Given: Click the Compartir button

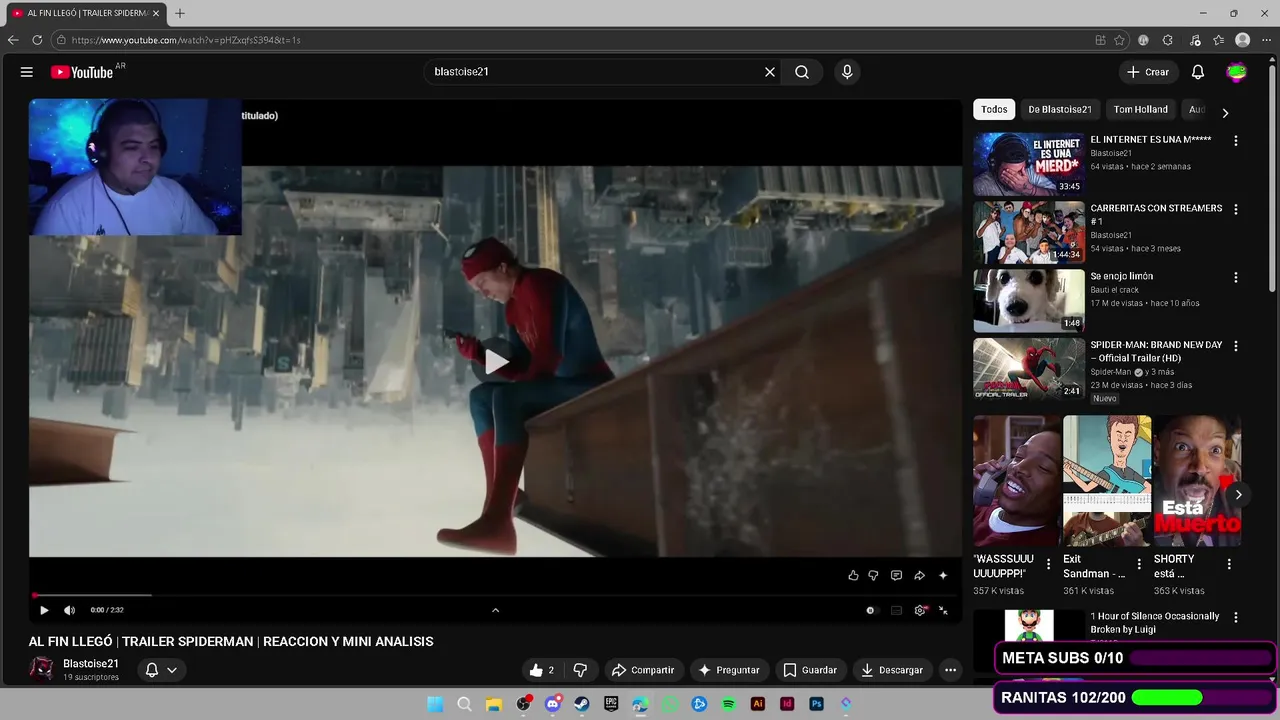Looking at the screenshot, I should coord(643,670).
